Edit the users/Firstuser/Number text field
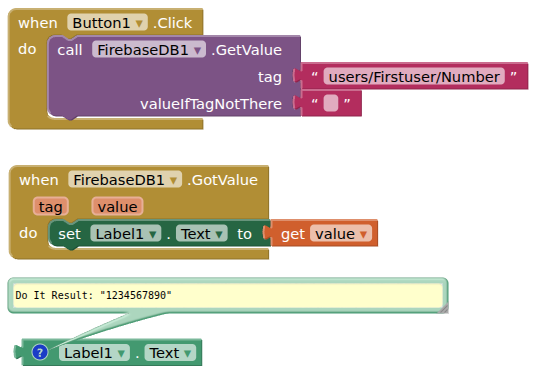Viewport: 537px width, 374px height. pos(414,77)
